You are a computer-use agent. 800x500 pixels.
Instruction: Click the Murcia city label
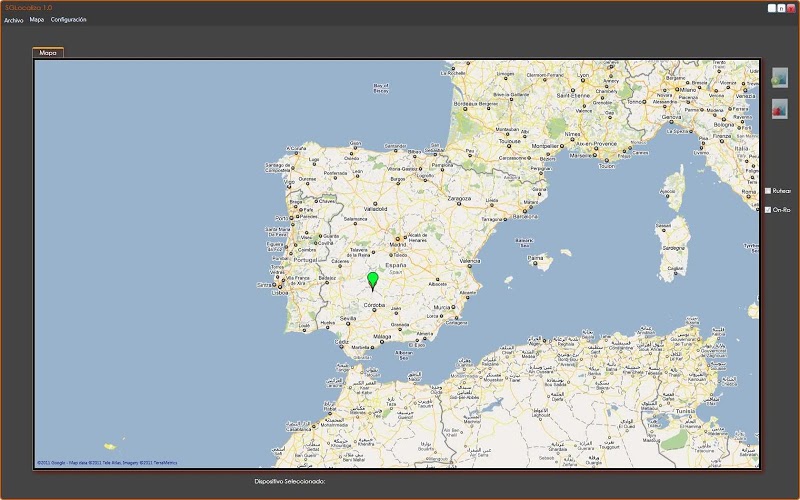(x=441, y=307)
